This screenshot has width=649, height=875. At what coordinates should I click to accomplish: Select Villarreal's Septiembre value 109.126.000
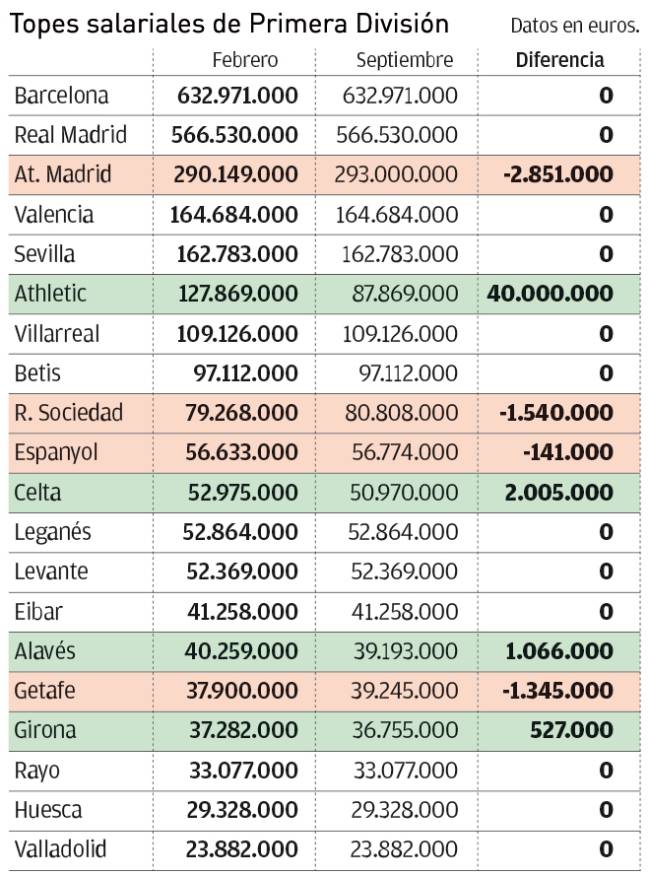pyautogui.click(x=402, y=334)
